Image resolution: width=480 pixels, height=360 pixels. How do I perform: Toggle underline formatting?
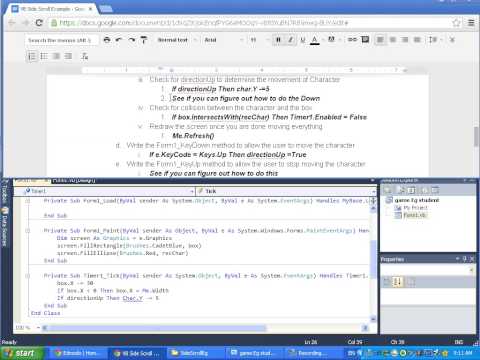303,40
